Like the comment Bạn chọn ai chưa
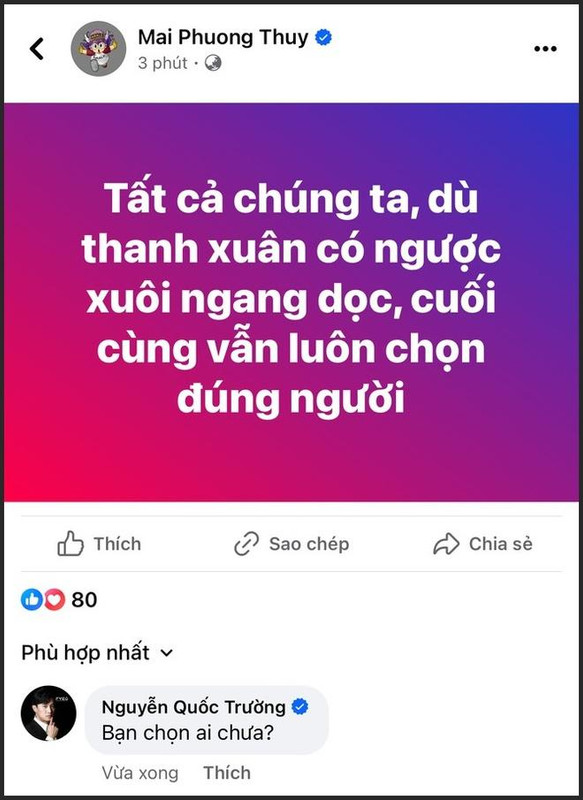The height and width of the screenshot is (800, 583). point(227,773)
